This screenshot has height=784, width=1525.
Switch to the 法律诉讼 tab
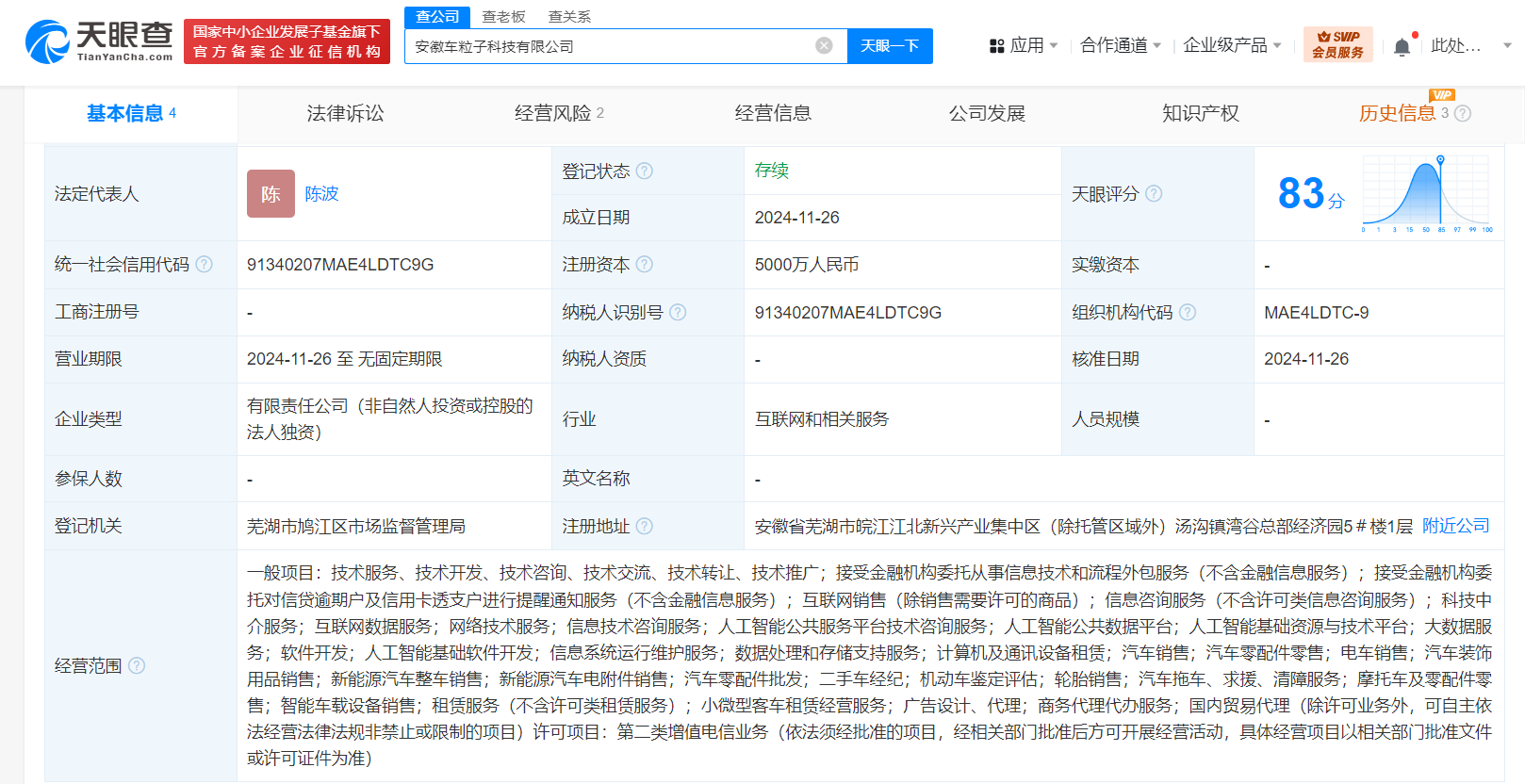click(345, 113)
